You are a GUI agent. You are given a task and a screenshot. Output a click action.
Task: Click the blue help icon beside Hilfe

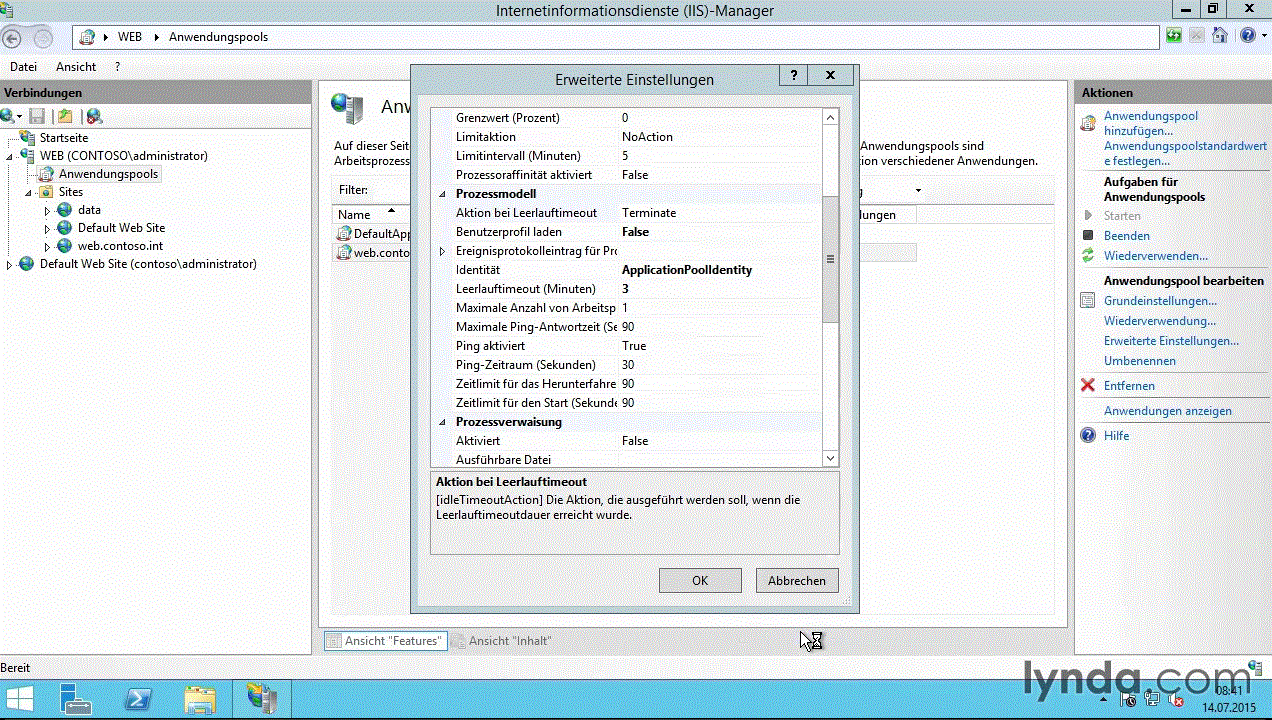click(x=1088, y=436)
